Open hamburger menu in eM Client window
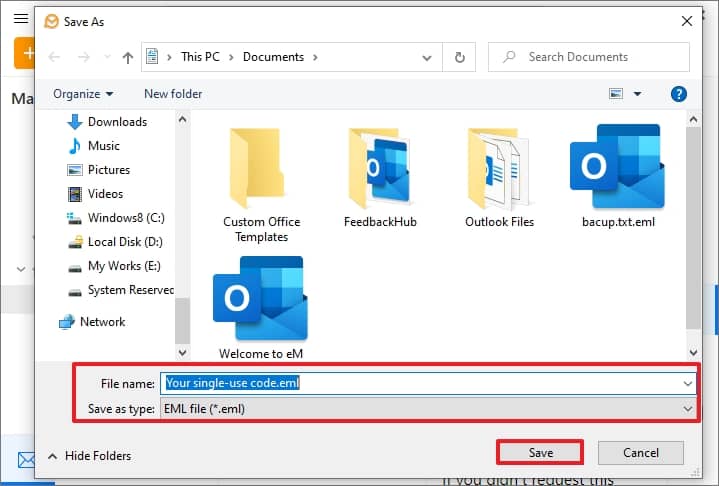The height and width of the screenshot is (486, 719). [21, 18]
